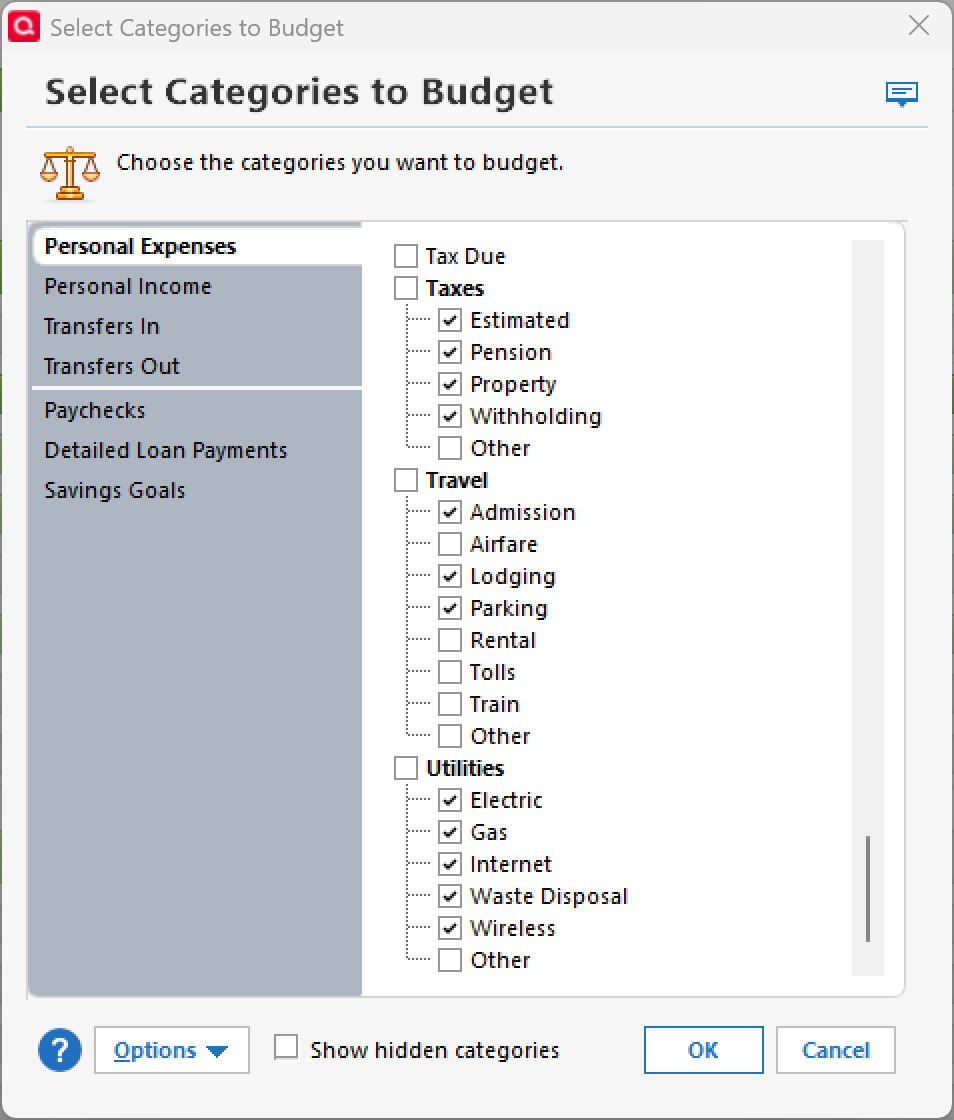This screenshot has width=954, height=1120.
Task: Click the blue help question mark icon
Action: coord(60,1050)
